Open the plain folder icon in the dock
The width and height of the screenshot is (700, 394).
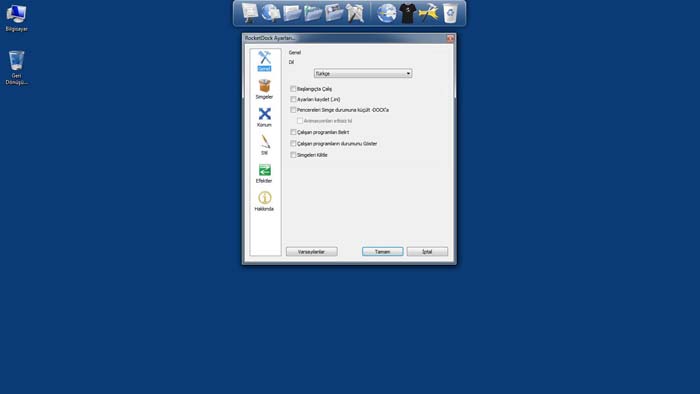(292, 13)
